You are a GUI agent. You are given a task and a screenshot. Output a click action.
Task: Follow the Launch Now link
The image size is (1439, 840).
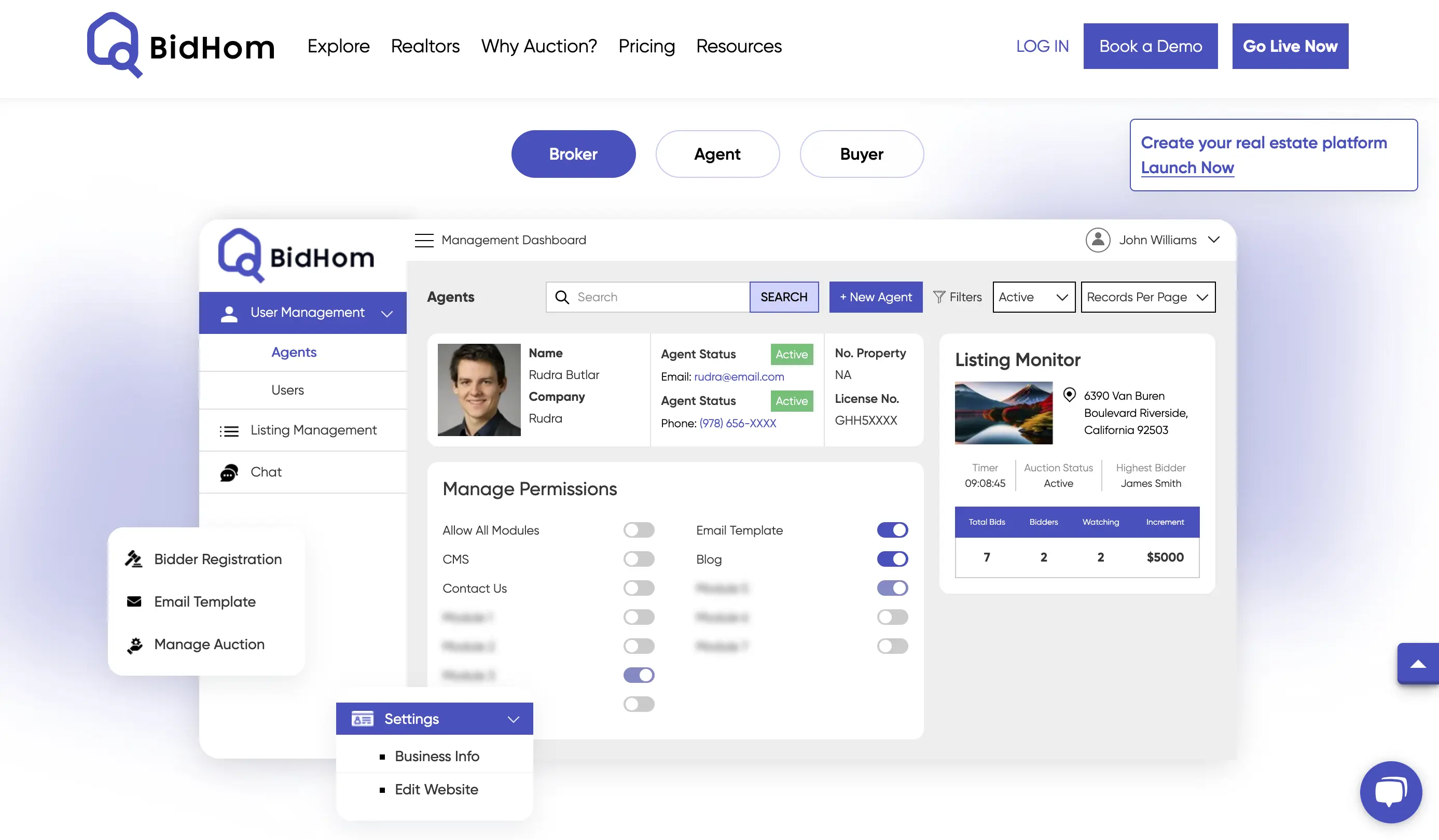[1187, 167]
